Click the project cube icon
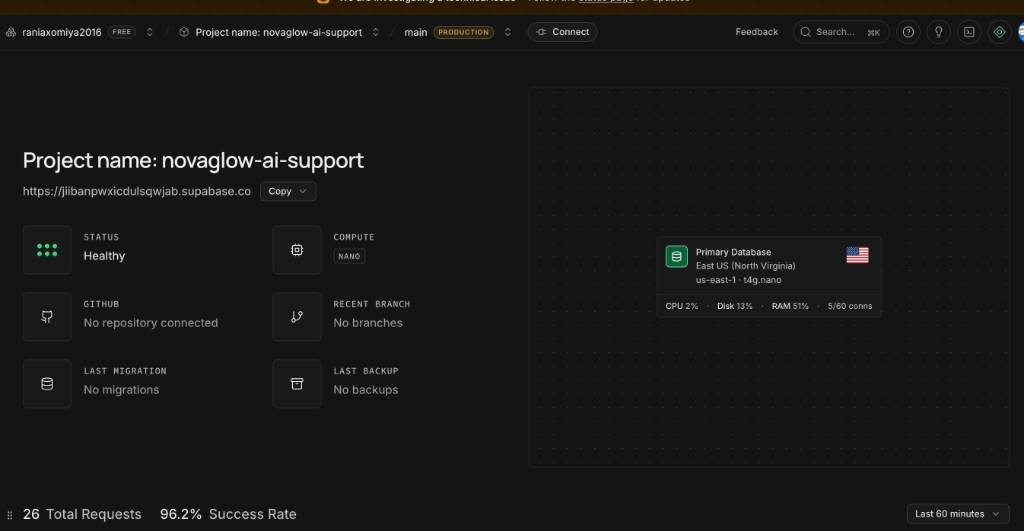The height and width of the screenshot is (531, 1024). tap(184, 32)
